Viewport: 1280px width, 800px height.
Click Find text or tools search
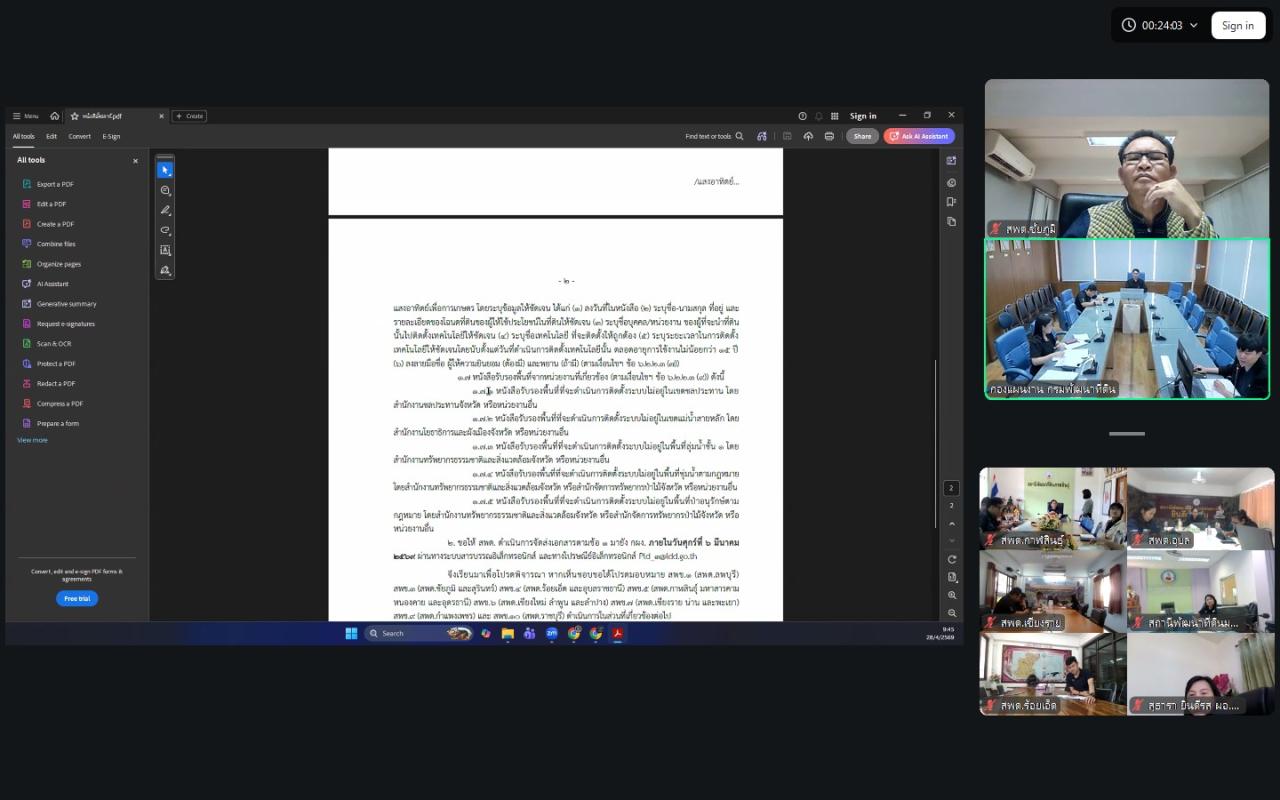point(714,136)
